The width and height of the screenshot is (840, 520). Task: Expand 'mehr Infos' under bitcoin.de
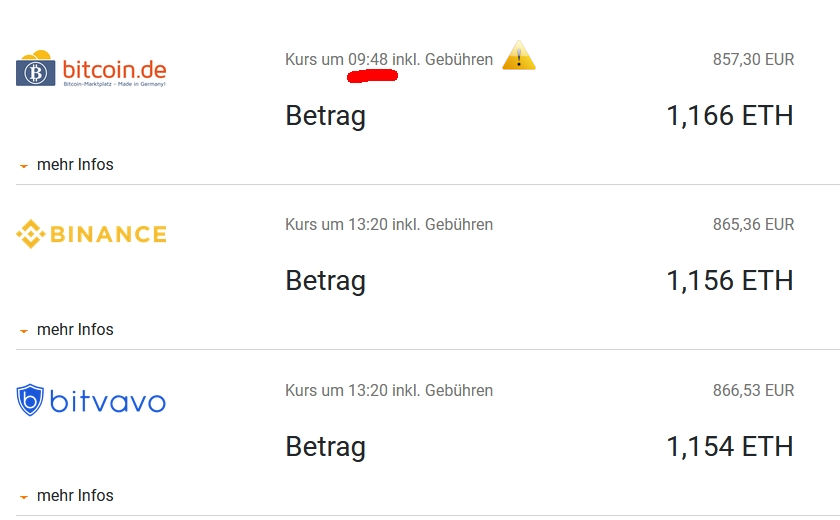[75, 165]
